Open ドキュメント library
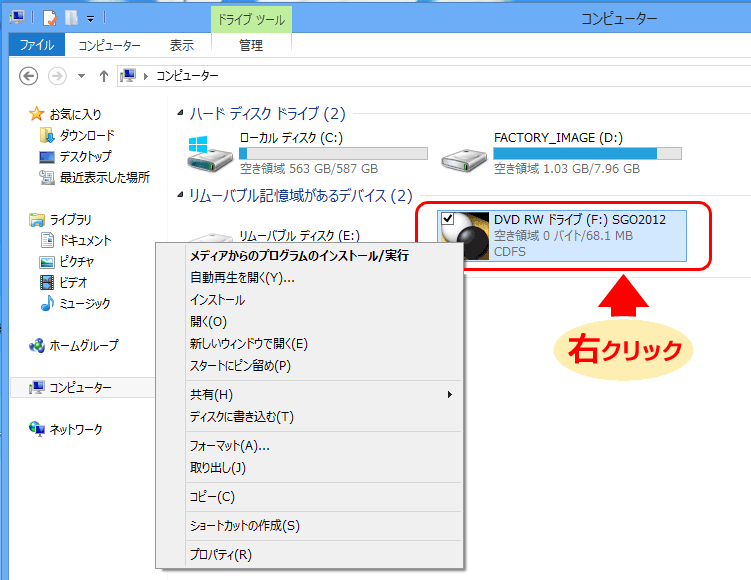The width and height of the screenshot is (751, 580). tap(85, 240)
